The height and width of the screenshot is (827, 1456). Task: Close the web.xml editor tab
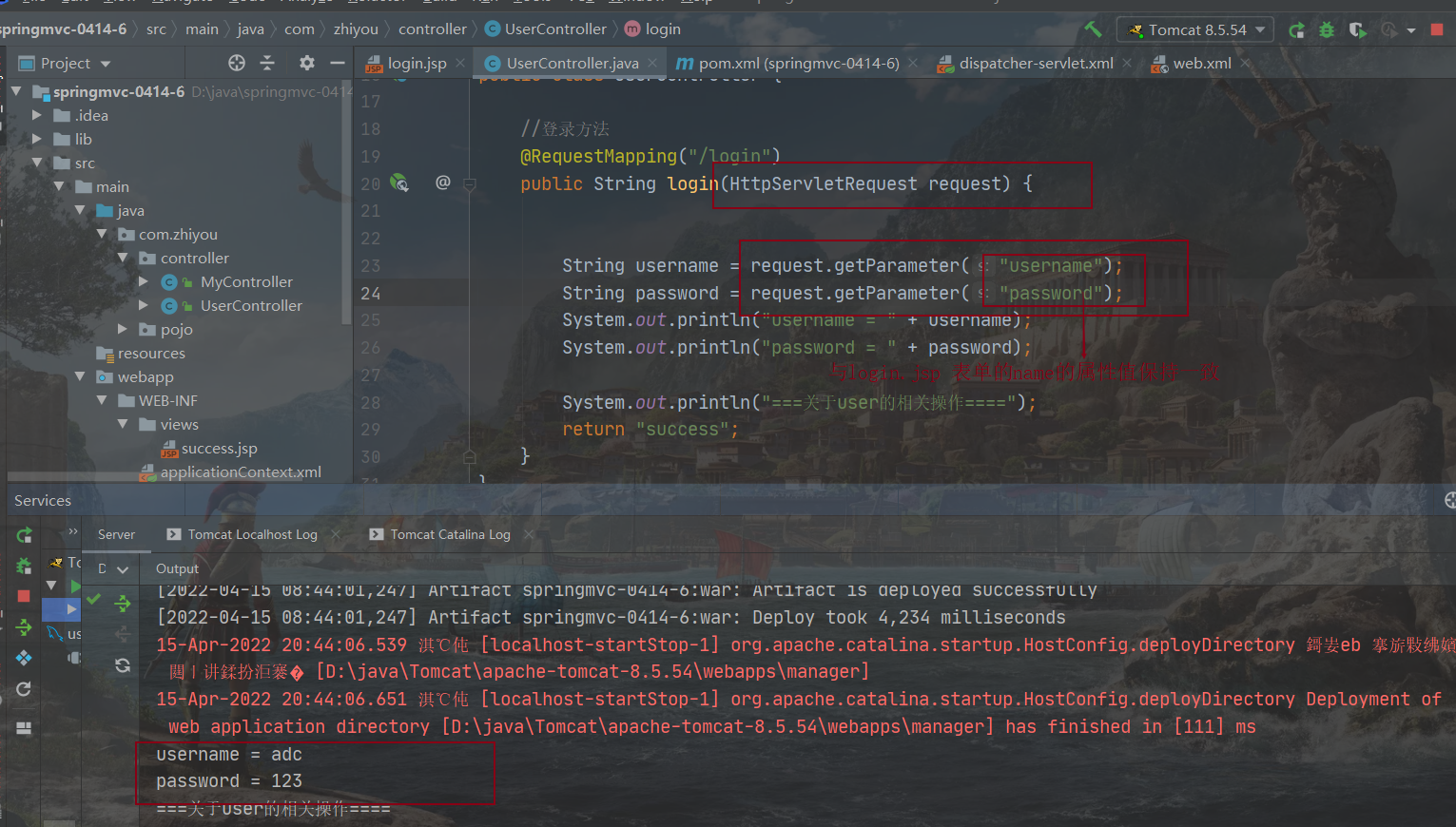(1245, 63)
